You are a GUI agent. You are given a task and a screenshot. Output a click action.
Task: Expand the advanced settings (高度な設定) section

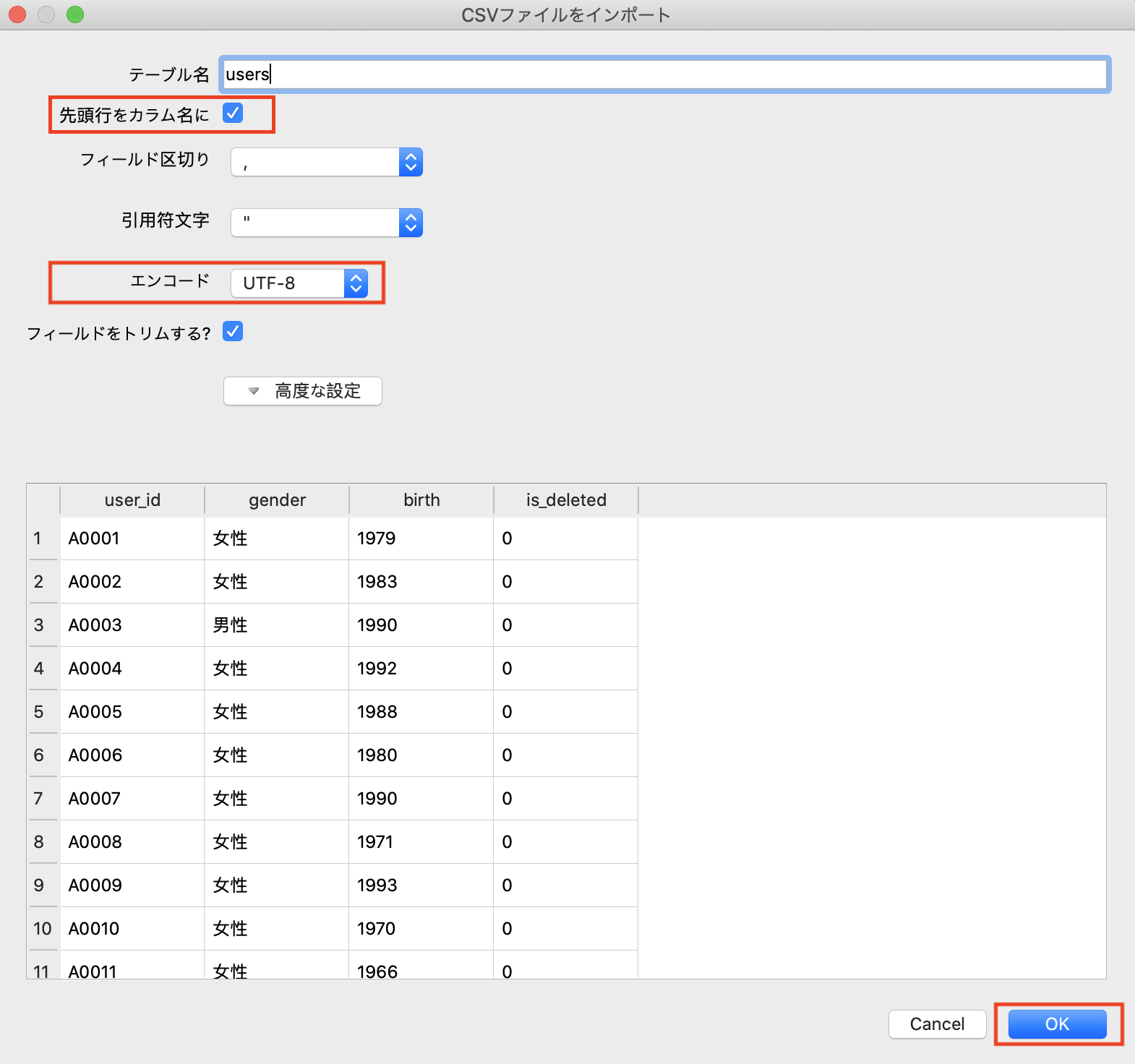(303, 391)
